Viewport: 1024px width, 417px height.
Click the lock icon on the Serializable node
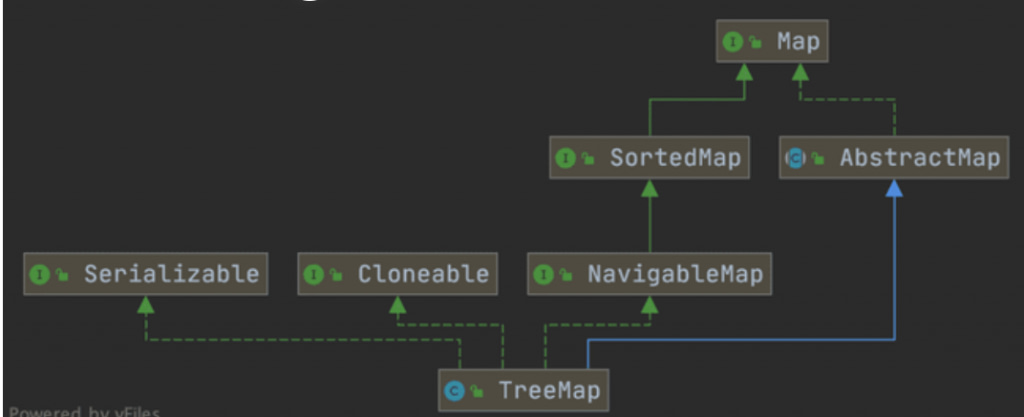[60, 274]
